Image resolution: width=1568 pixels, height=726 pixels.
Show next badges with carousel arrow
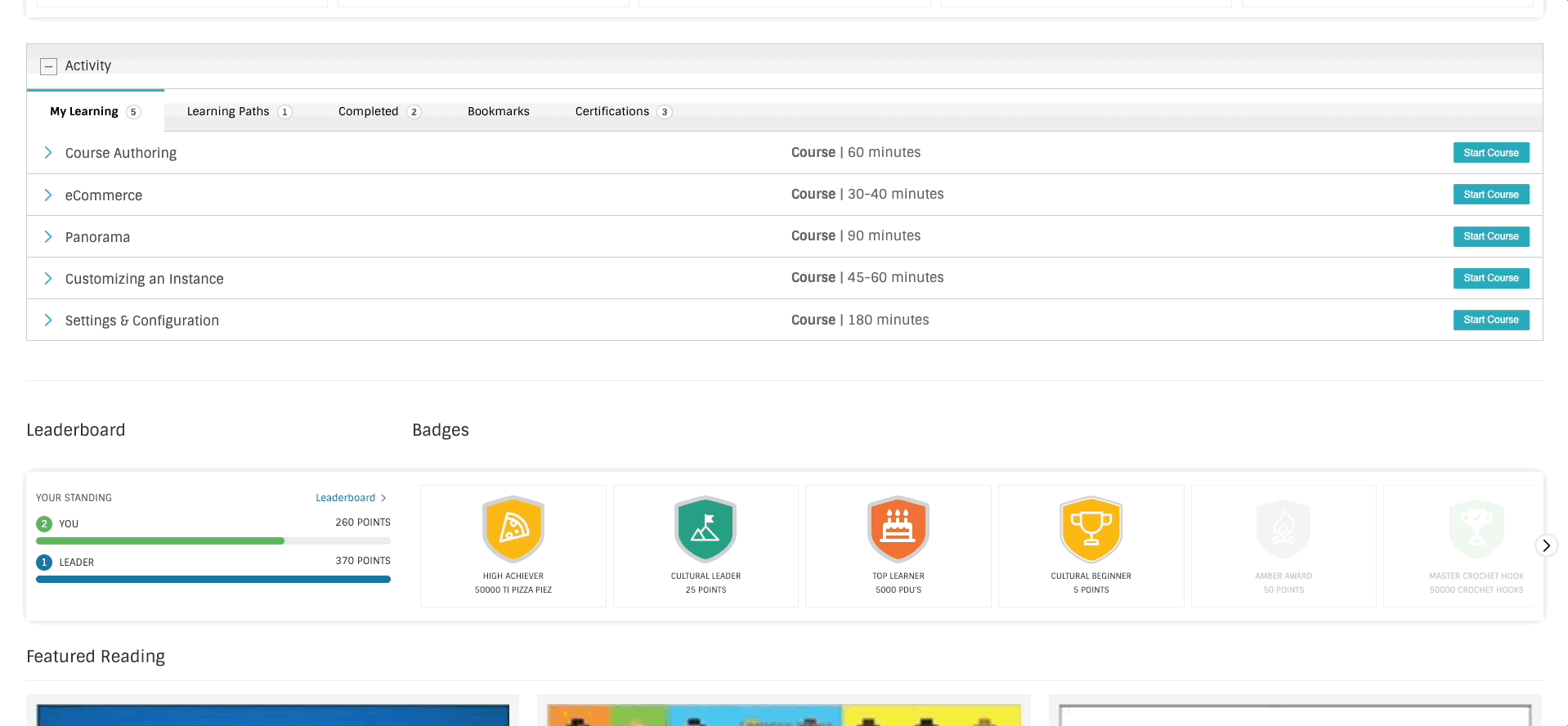1546,545
